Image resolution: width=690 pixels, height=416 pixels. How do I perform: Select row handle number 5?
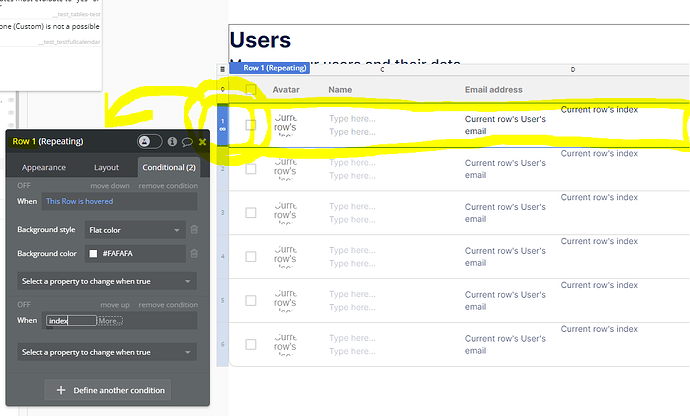coord(223,300)
